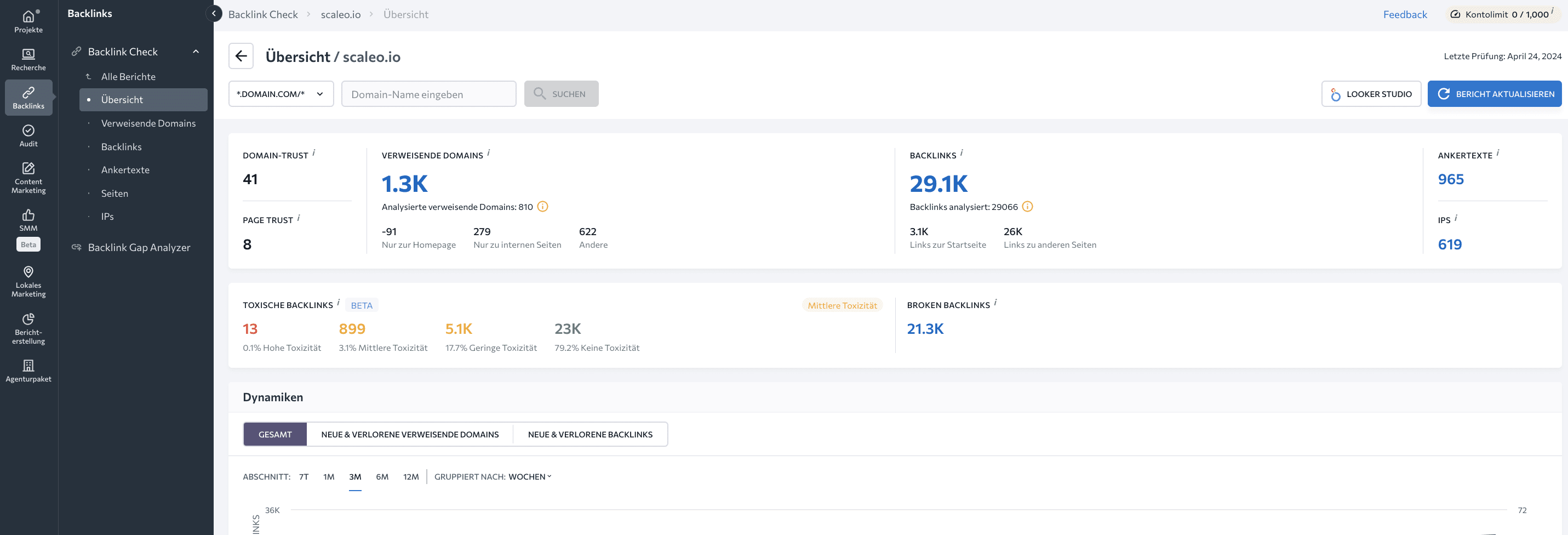Show Kontolimit info icon
Screen dimensions: 1568x535
pyautogui.click(x=1553, y=10)
